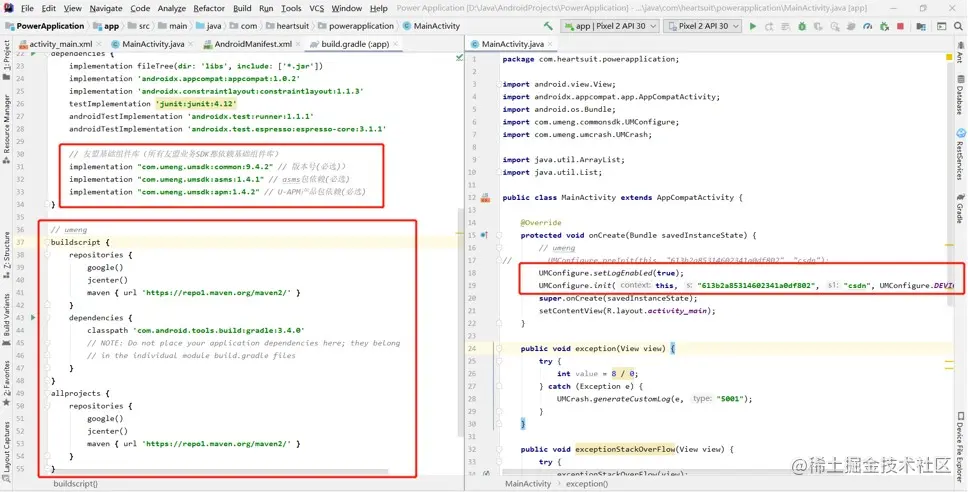Switch to the activity_main.xml tab

point(60,44)
